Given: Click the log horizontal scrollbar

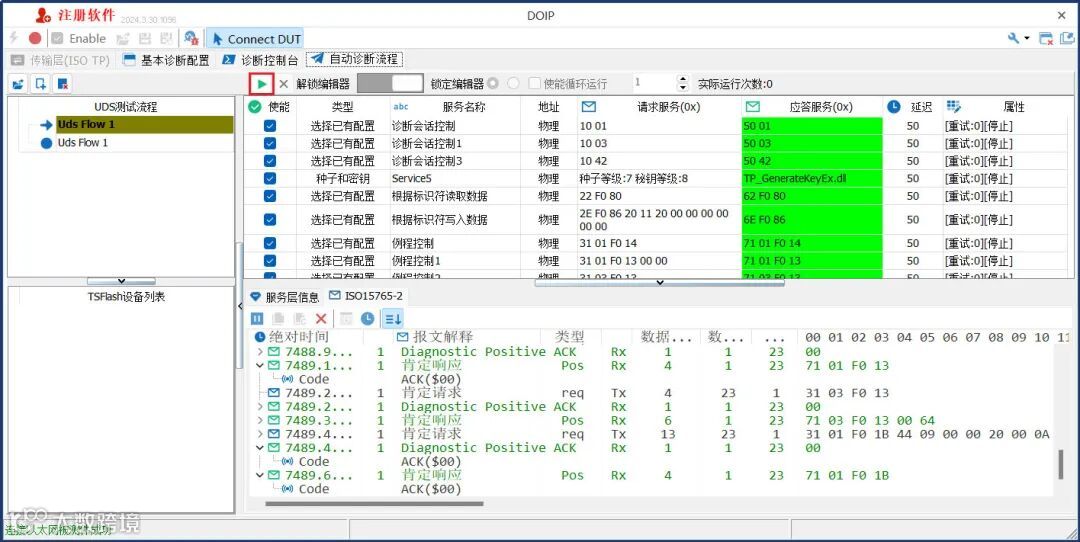Looking at the screenshot, I should [x=374, y=503].
